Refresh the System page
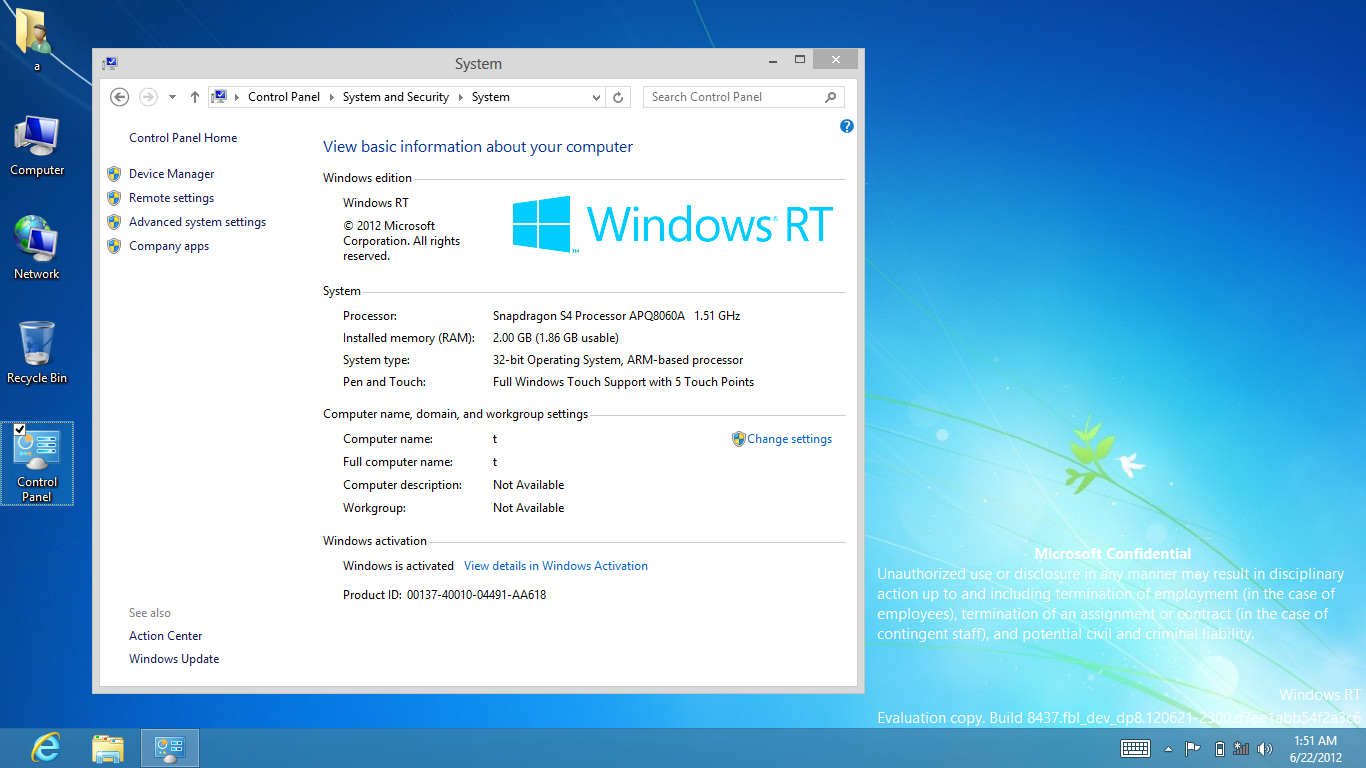The width and height of the screenshot is (1366, 768). pyautogui.click(x=618, y=97)
